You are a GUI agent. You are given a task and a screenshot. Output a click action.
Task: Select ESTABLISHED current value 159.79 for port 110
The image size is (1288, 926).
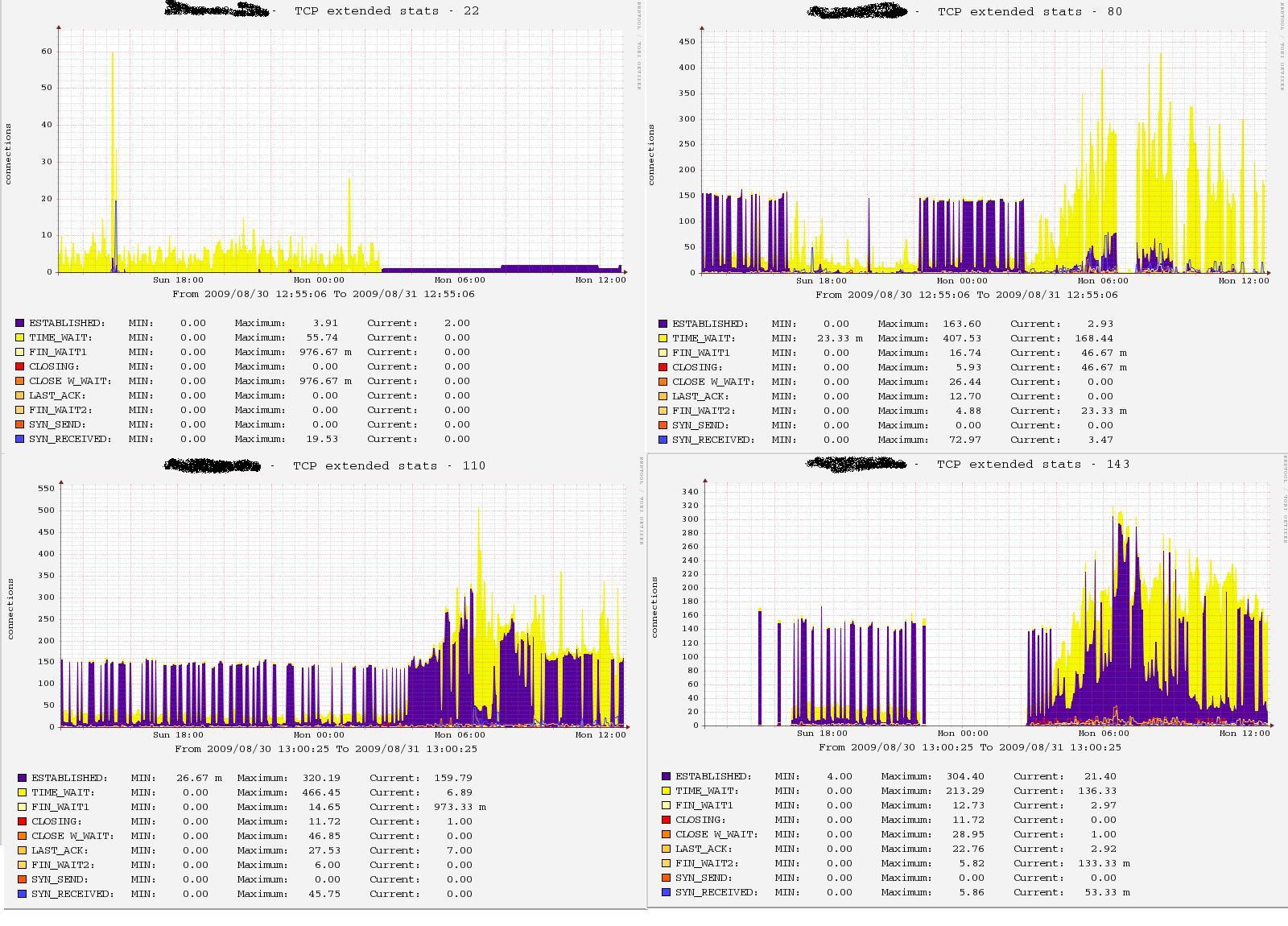tap(452, 778)
